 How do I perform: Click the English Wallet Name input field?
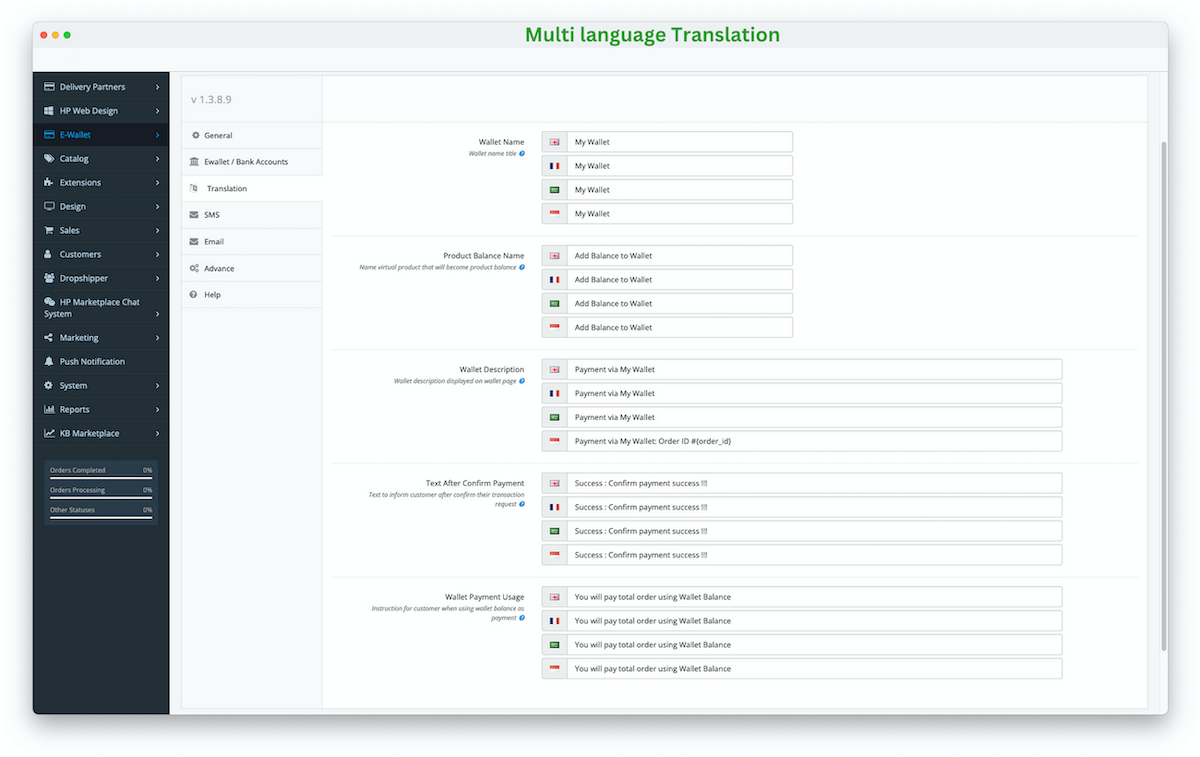tap(680, 141)
